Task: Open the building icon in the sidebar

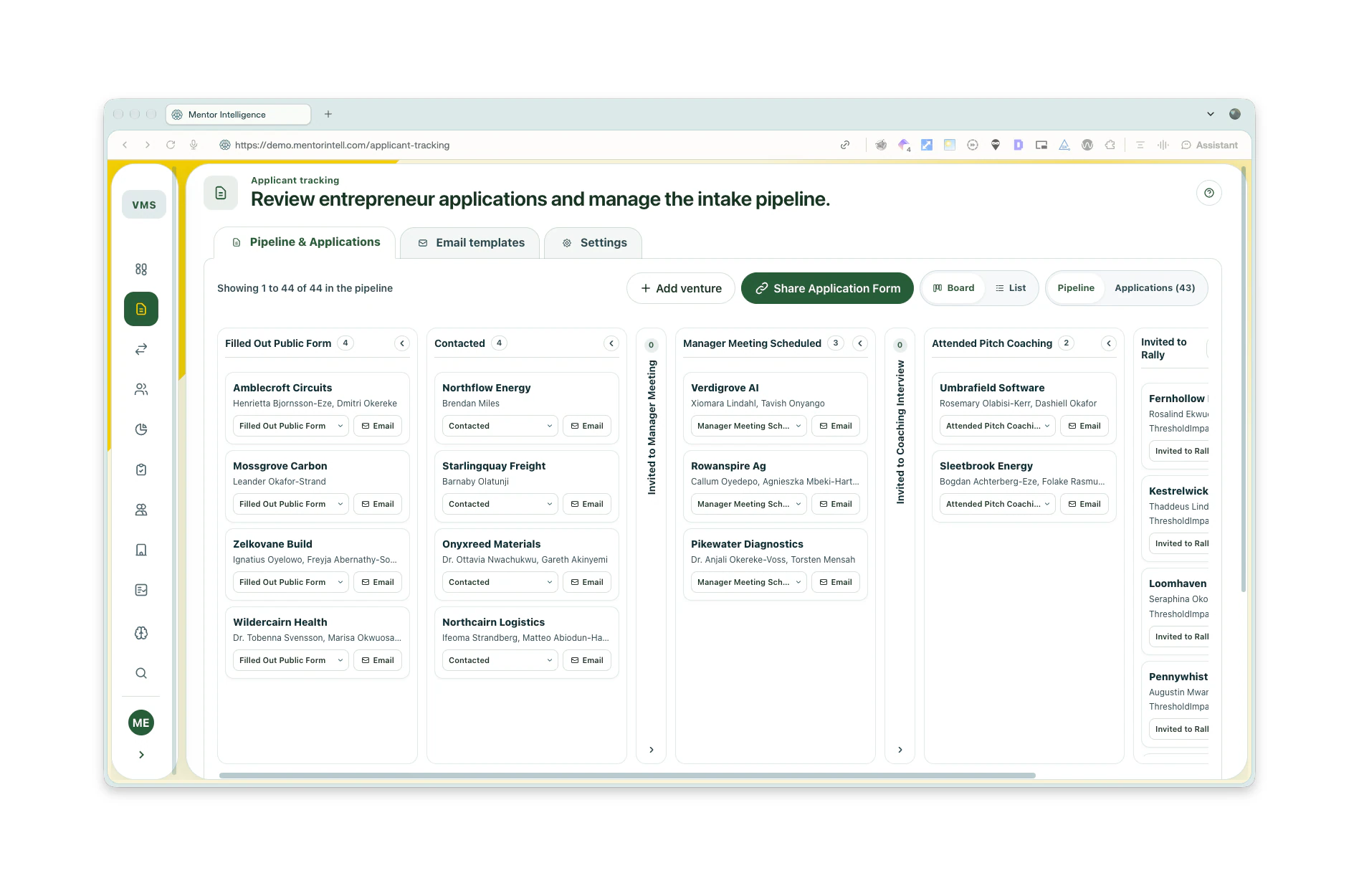Action: [141, 550]
